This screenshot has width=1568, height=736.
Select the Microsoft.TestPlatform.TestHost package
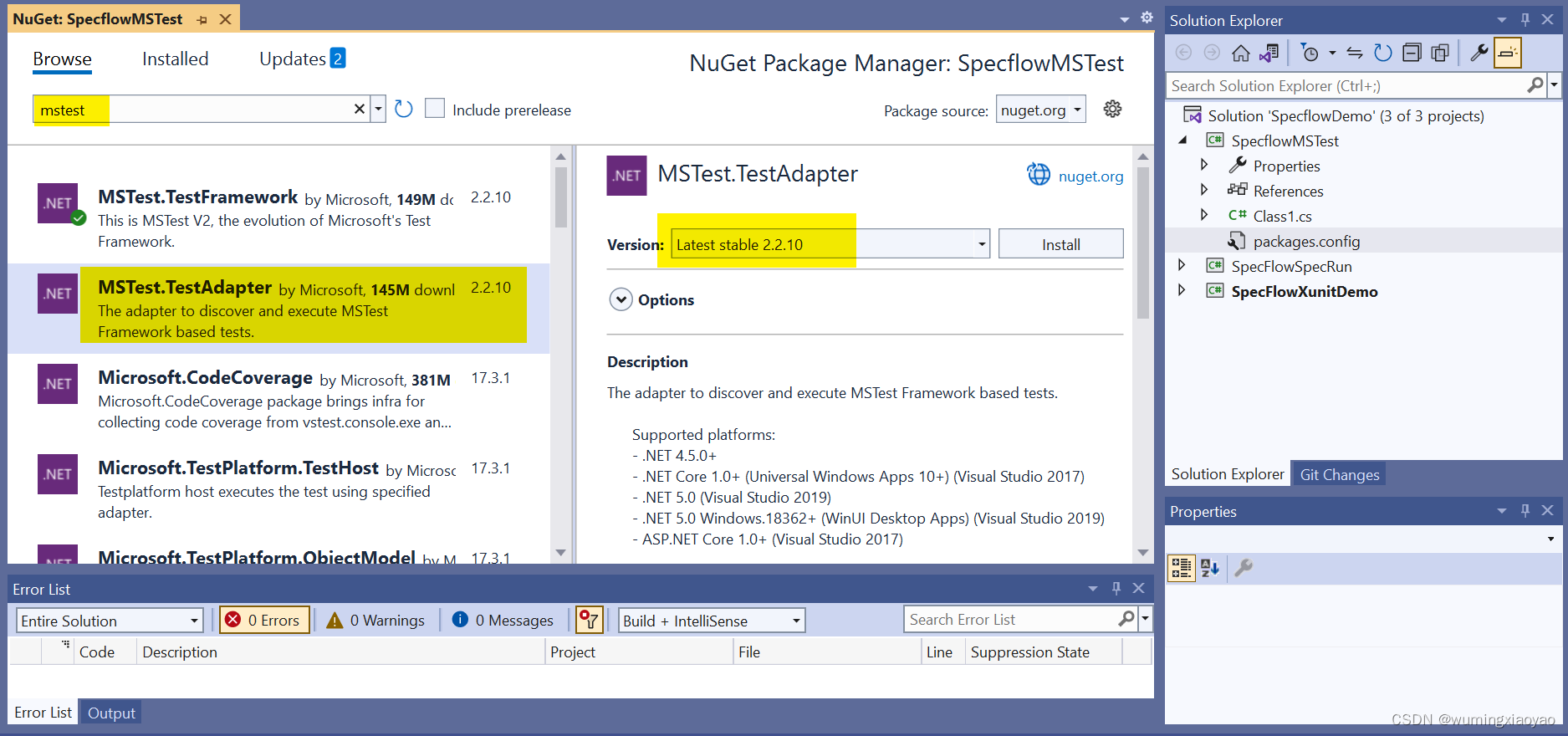coord(279,489)
